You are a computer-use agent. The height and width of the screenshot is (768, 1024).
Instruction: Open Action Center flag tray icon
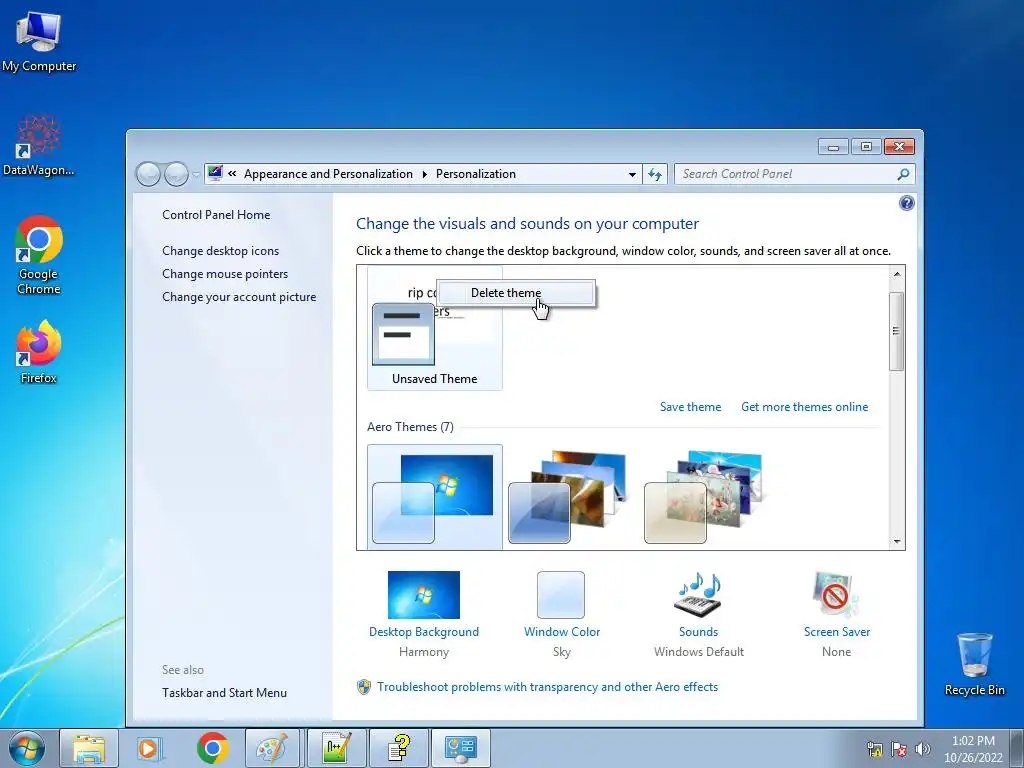pyautogui.click(x=899, y=749)
